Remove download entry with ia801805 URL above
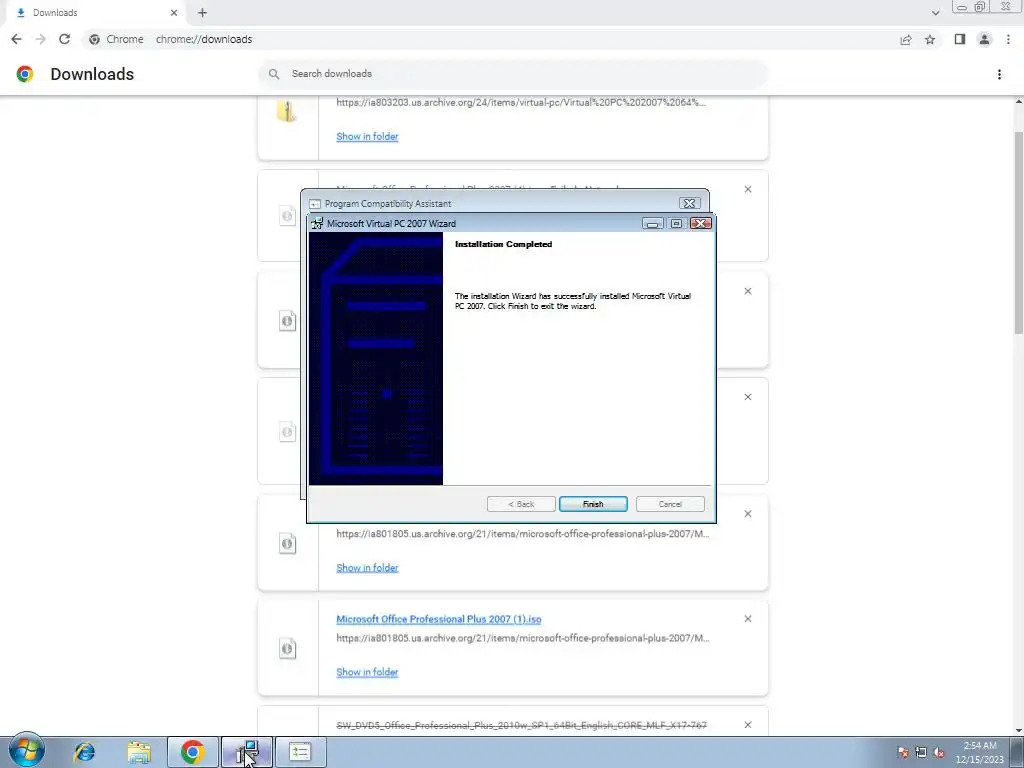Viewport: 1024px width, 768px height. 748,513
